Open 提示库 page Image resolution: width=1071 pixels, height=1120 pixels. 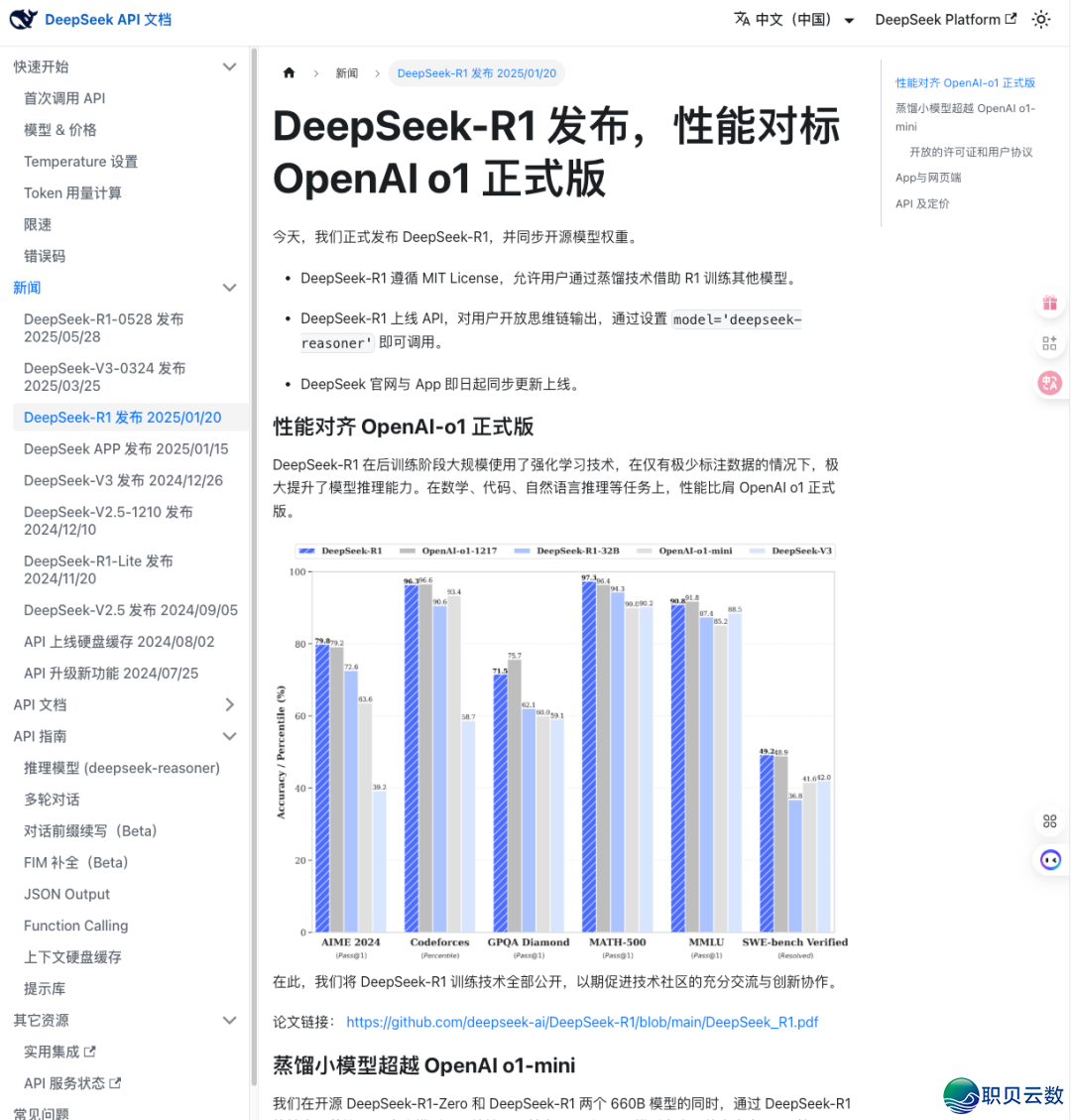click(x=45, y=989)
